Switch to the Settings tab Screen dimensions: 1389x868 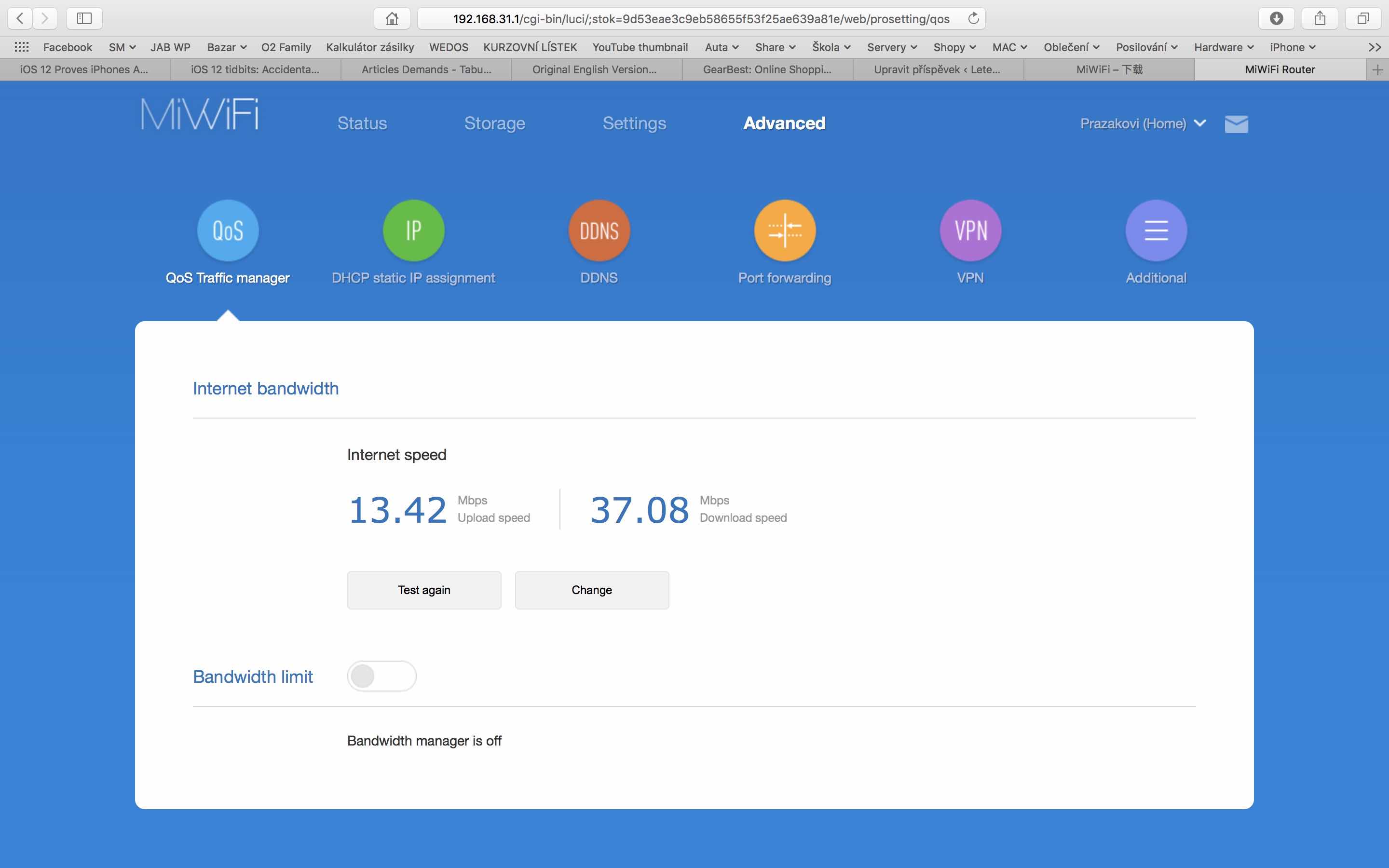click(x=634, y=123)
